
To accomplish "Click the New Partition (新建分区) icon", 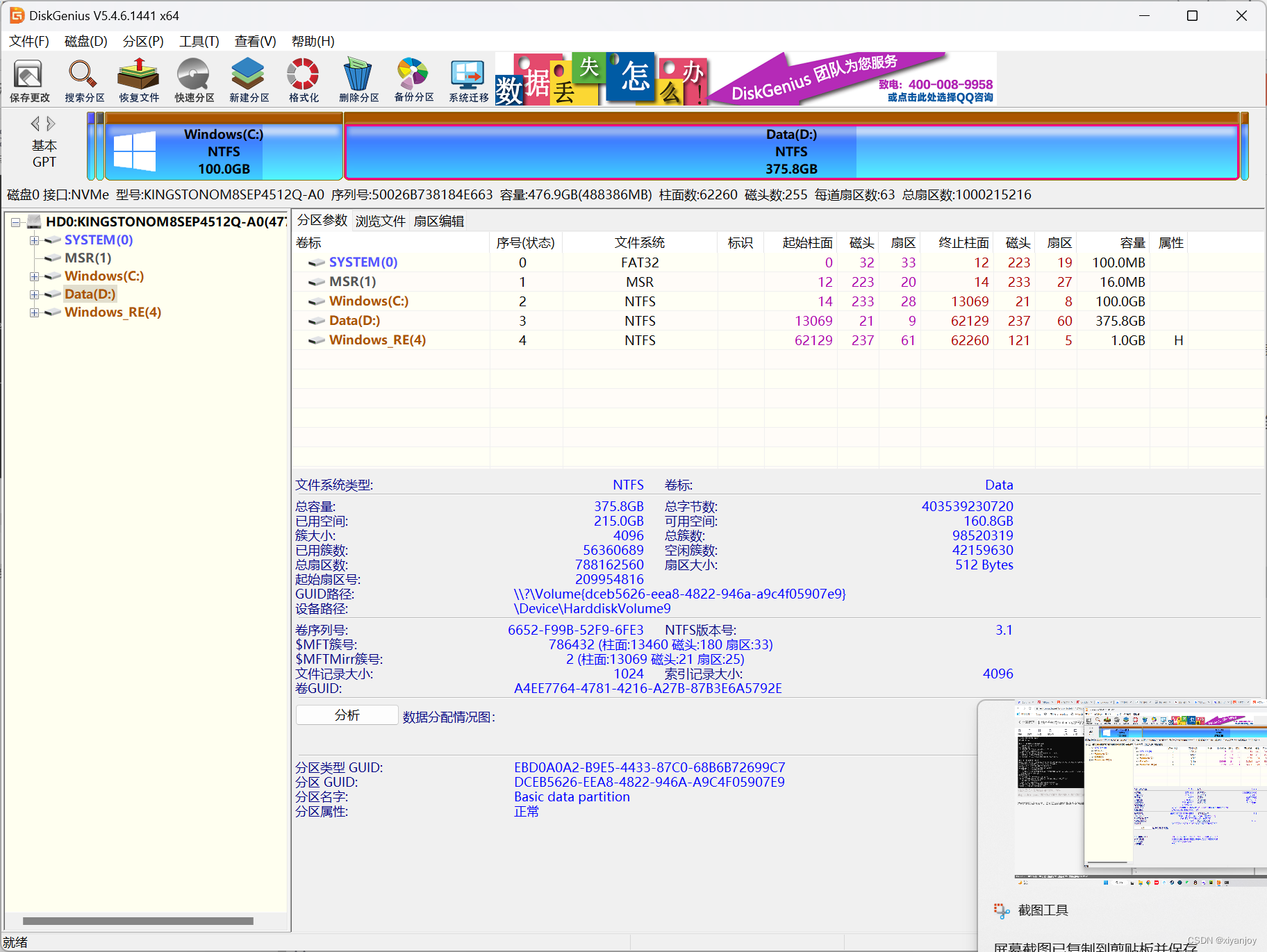I will pos(249,81).
